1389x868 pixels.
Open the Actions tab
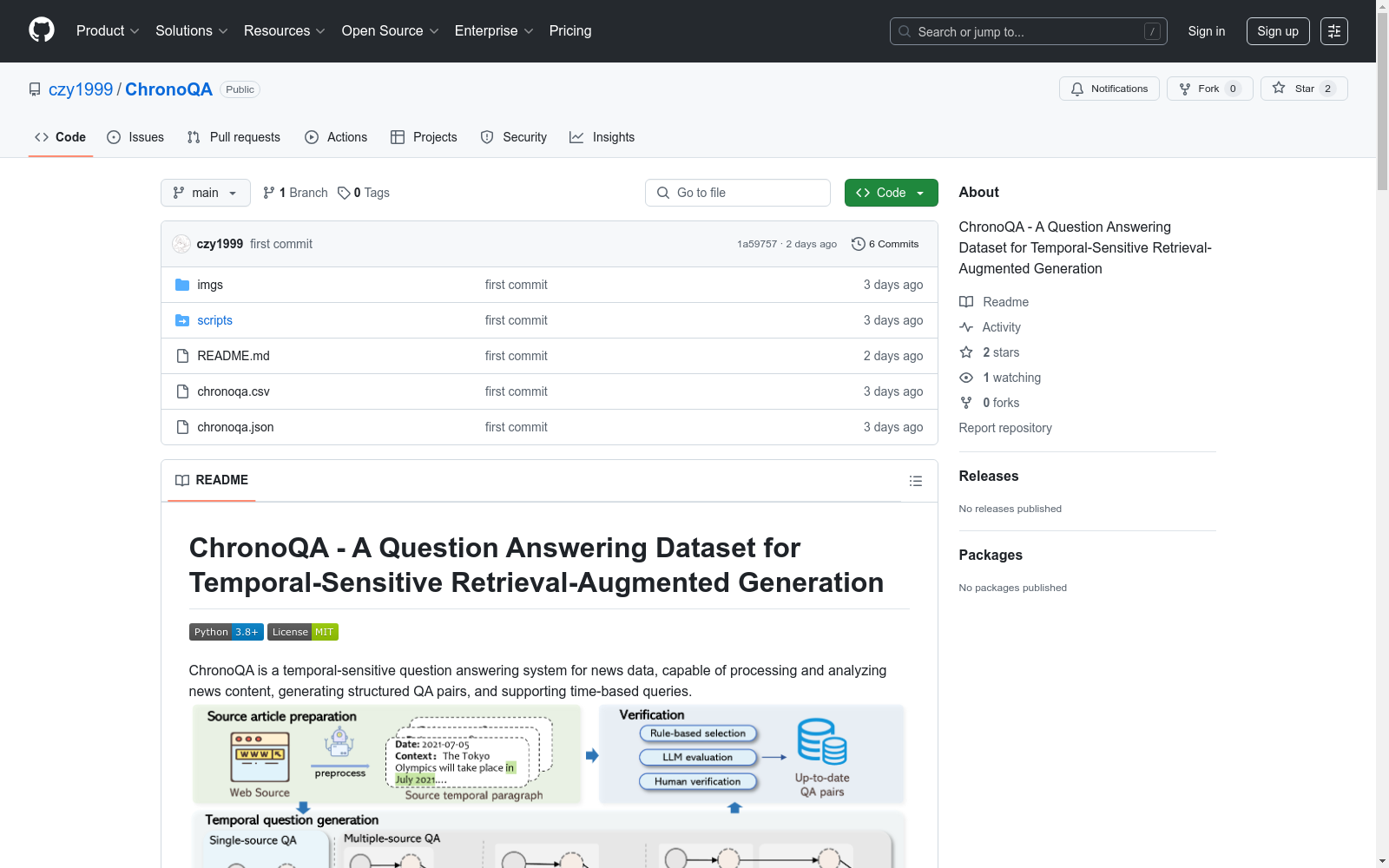[336, 137]
